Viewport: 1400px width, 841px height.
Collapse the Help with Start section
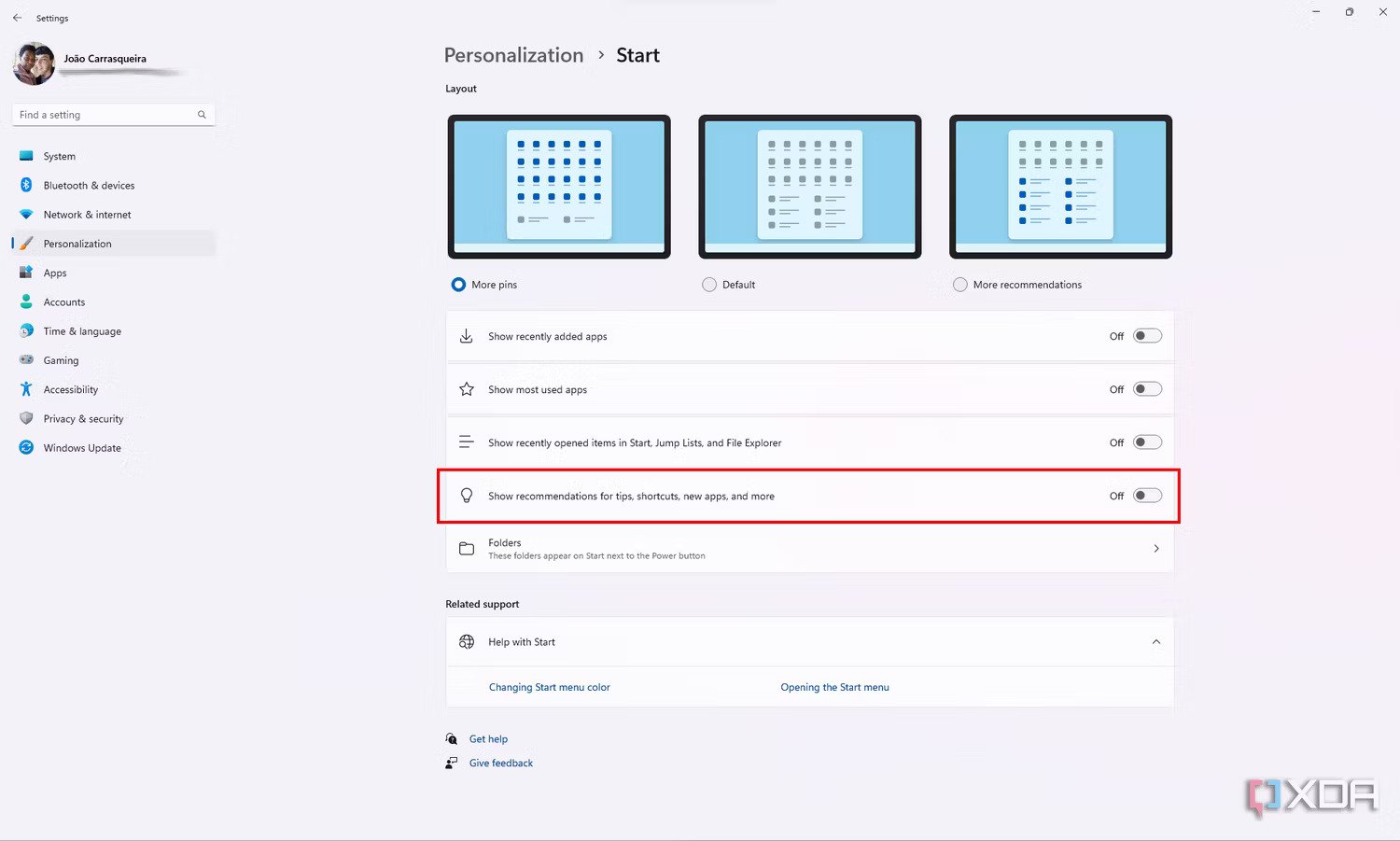click(x=1156, y=642)
